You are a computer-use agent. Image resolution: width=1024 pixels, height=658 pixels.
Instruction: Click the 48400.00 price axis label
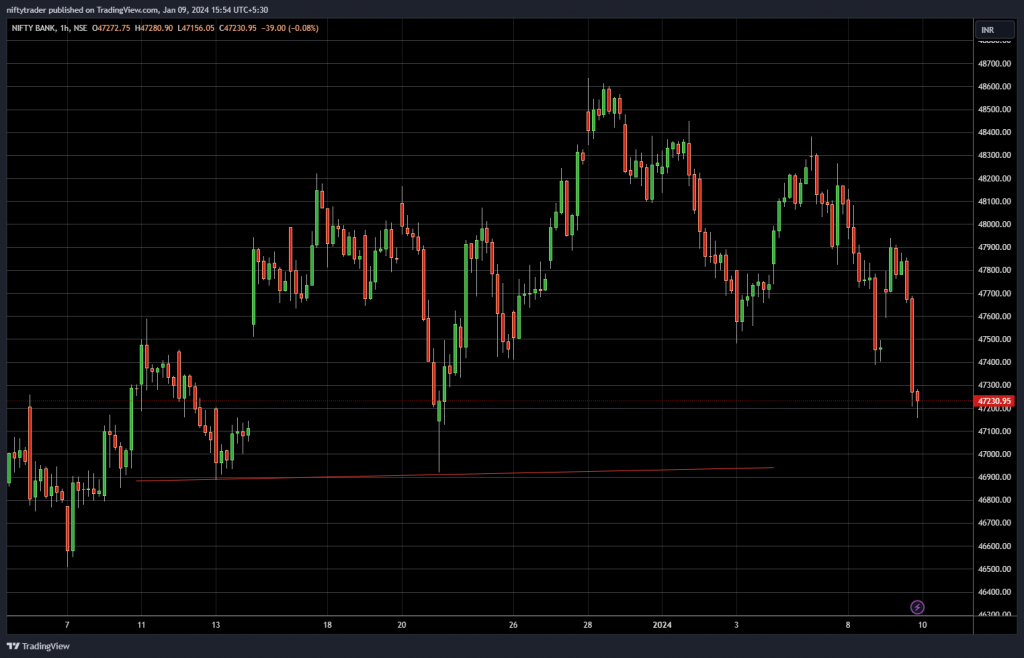click(994, 133)
